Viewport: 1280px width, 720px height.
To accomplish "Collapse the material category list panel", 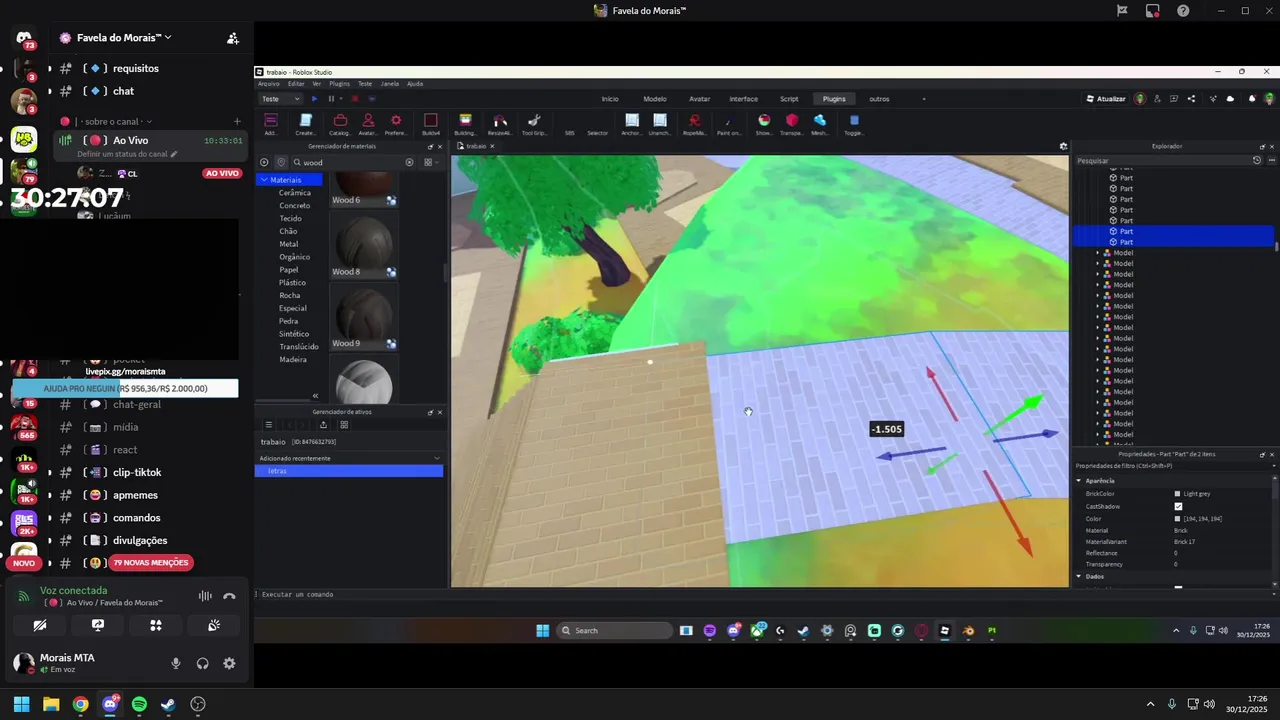I will coord(315,396).
